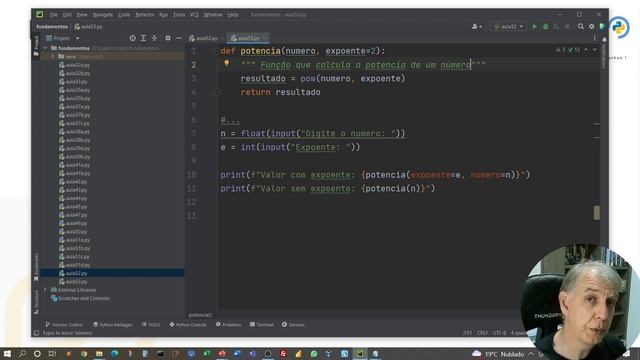Toggle the Bookmarks side tab
640x360 pixels.
pyautogui.click(x=36, y=267)
